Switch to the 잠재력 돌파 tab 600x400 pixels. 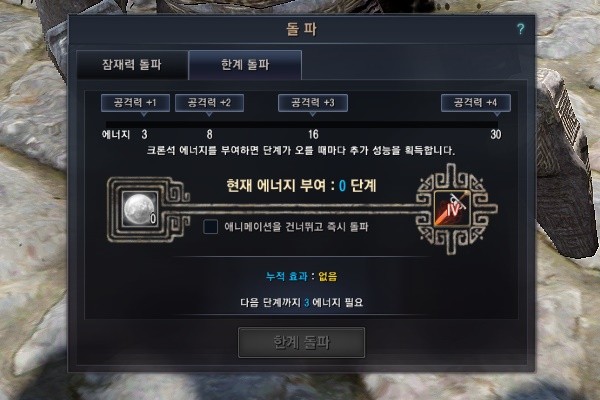132,65
